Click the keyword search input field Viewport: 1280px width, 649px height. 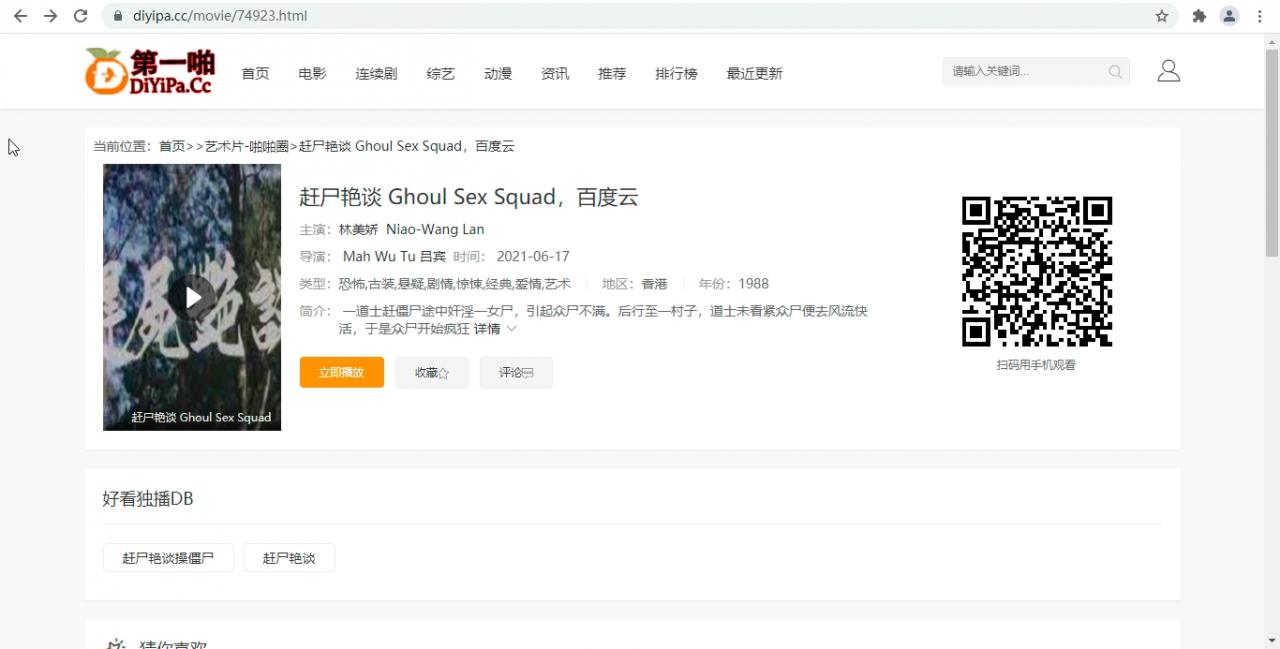point(1020,71)
